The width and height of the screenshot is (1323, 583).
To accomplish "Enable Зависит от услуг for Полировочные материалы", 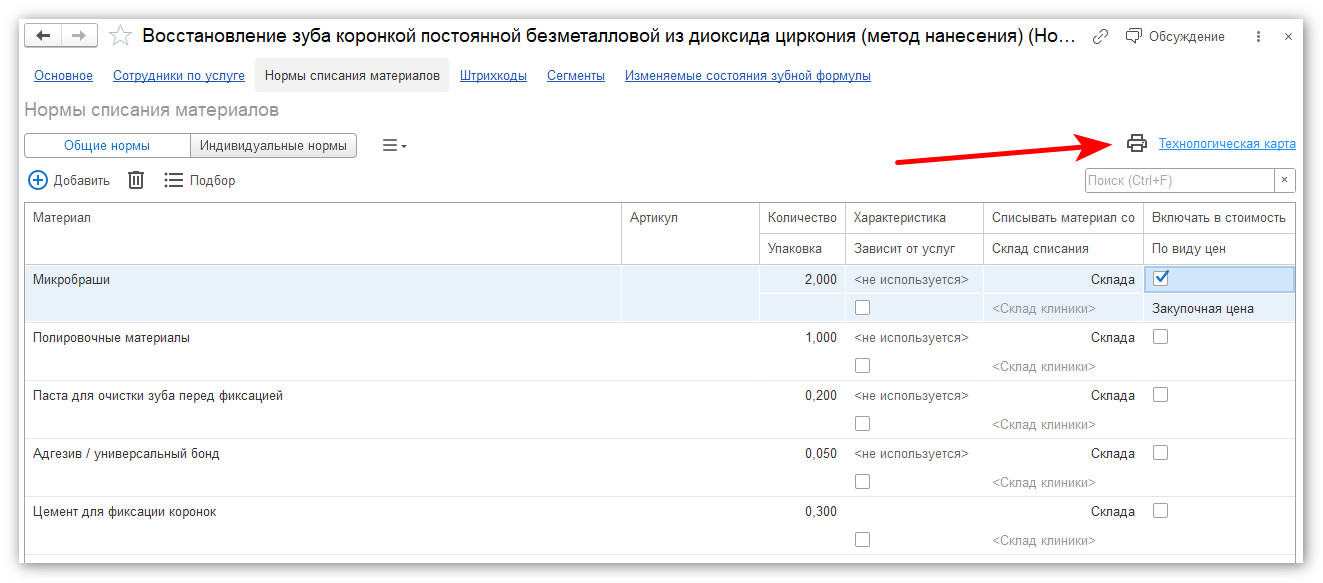I will point(862,365).
